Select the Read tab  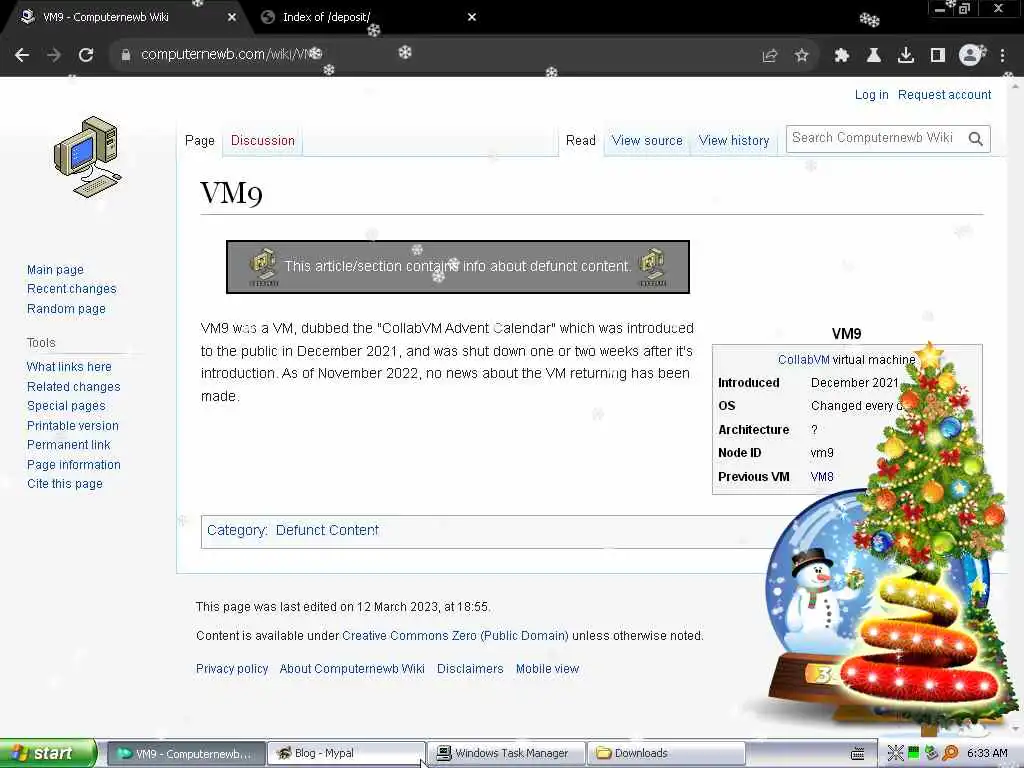tap(581, 141)
